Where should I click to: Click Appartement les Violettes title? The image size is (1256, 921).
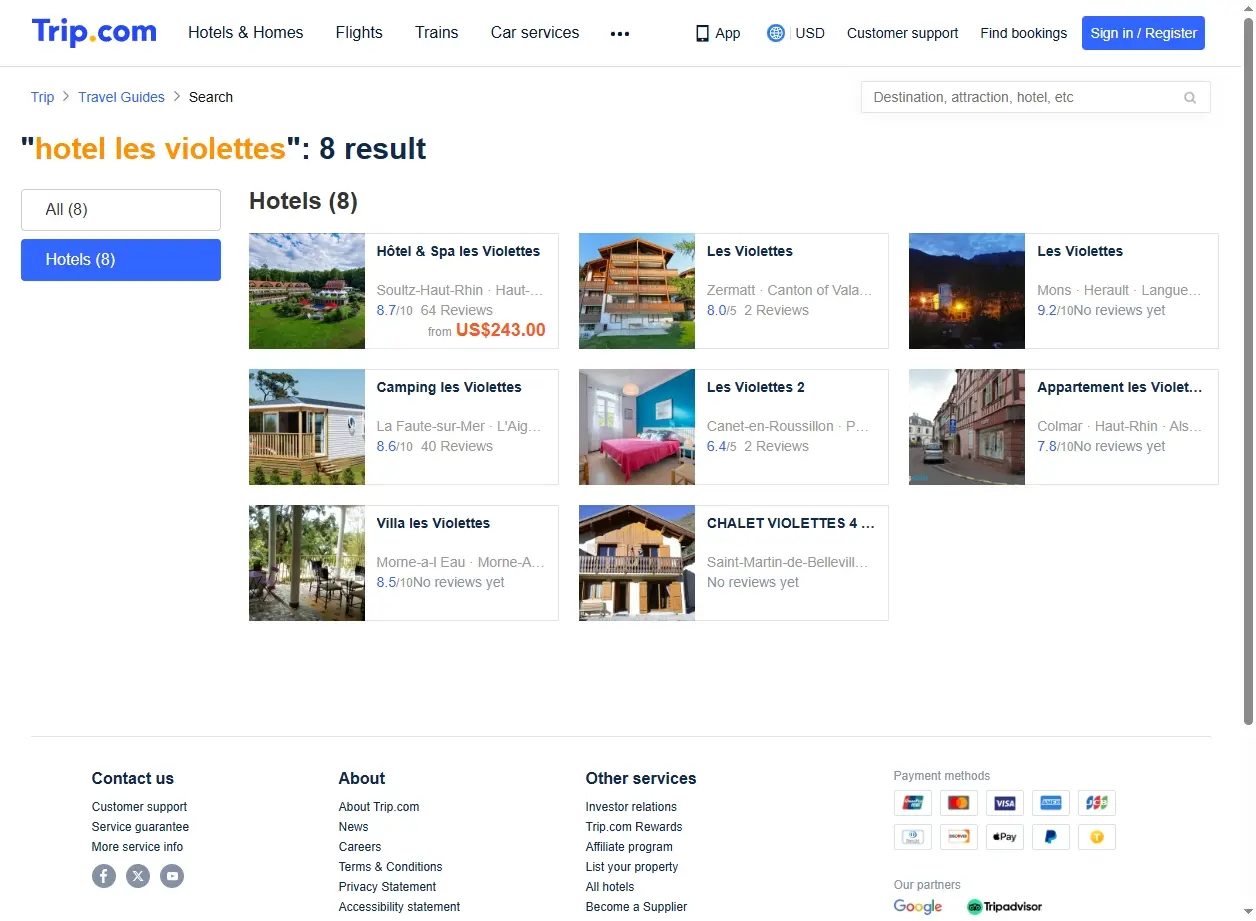[x=1120, y=387]
